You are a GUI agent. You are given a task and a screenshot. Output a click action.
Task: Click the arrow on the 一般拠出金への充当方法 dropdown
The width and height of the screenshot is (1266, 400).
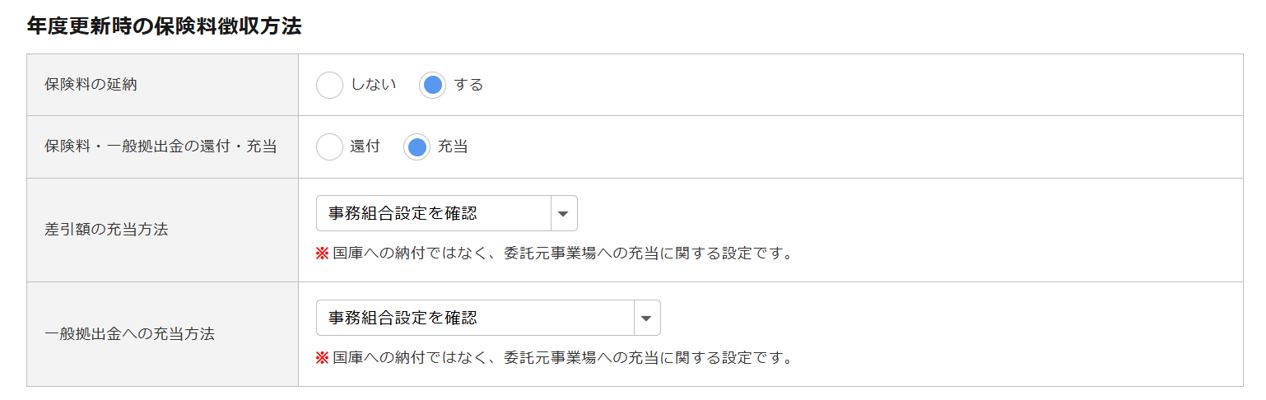pos(647,318)
